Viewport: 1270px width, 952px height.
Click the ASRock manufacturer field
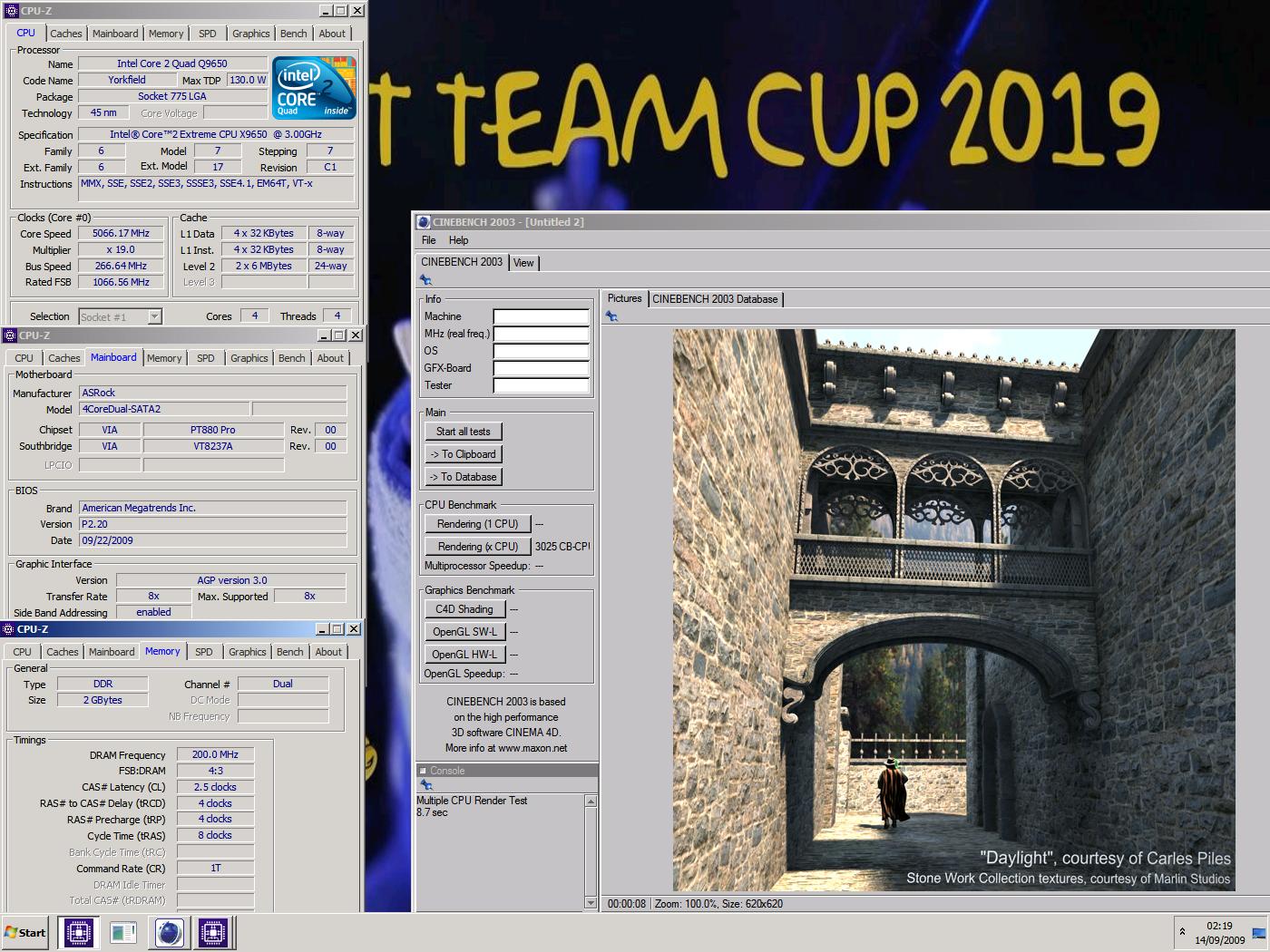[213, 393]
